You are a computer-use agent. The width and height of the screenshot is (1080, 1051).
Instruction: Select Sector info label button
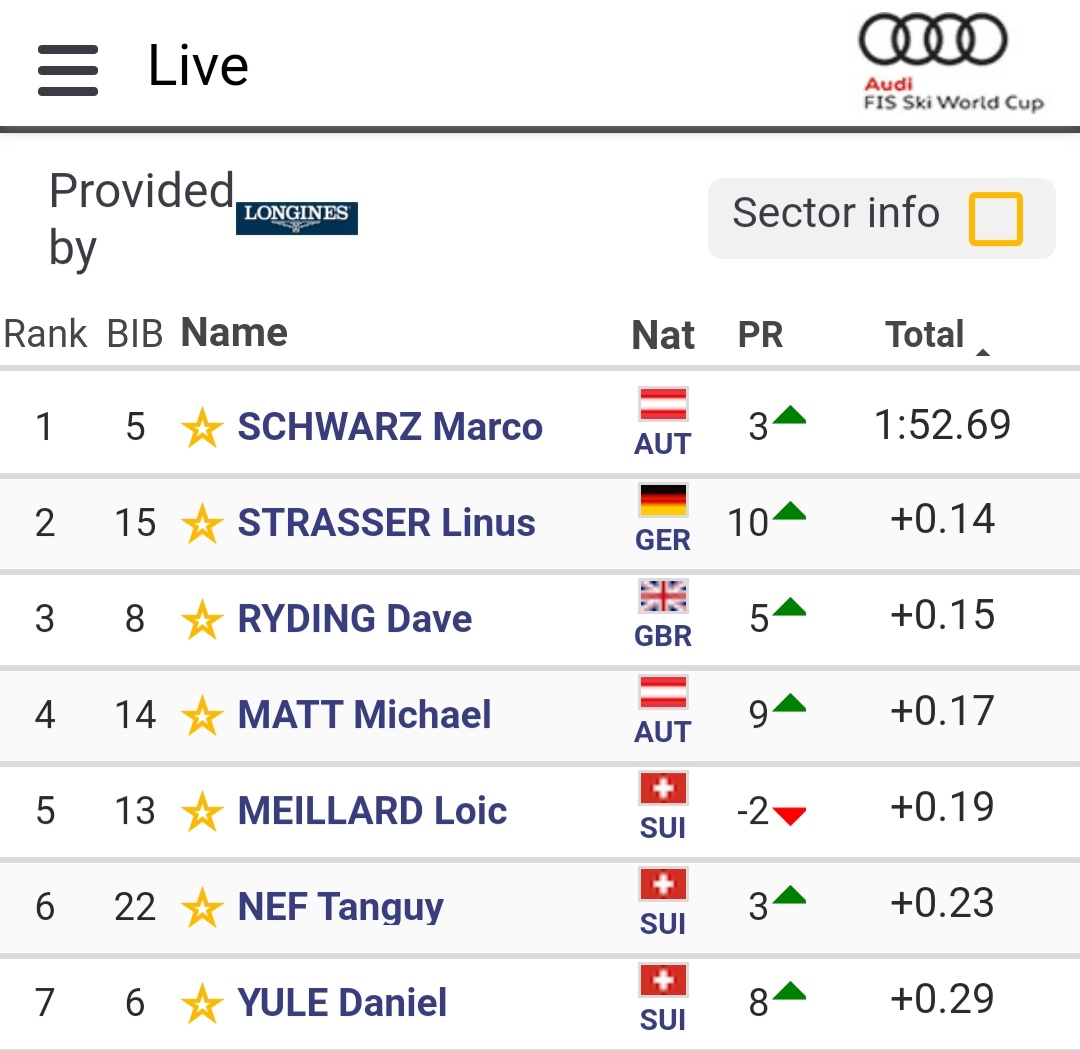click(x=836, y=213)
